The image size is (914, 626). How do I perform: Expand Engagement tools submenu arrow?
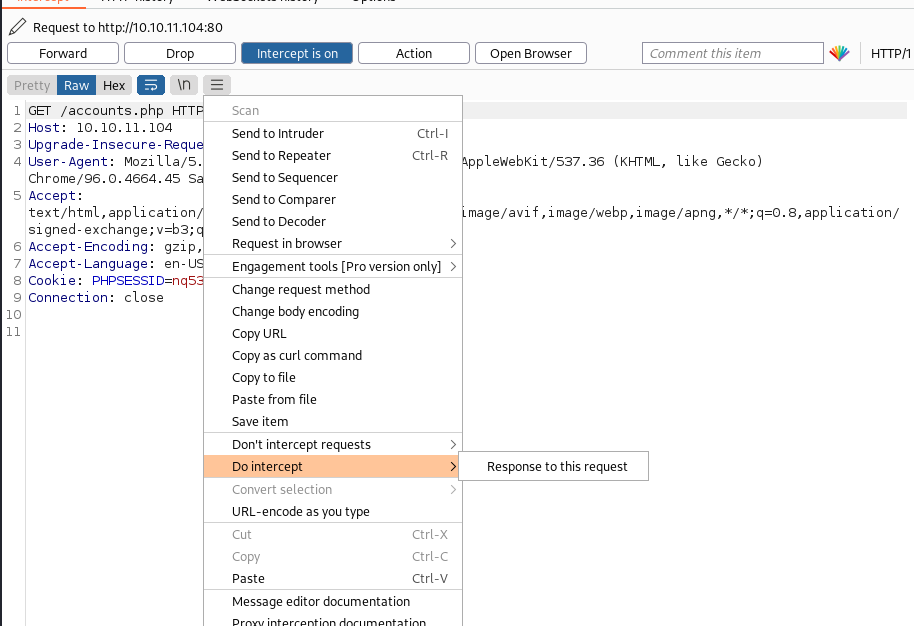tap(453, 267)
